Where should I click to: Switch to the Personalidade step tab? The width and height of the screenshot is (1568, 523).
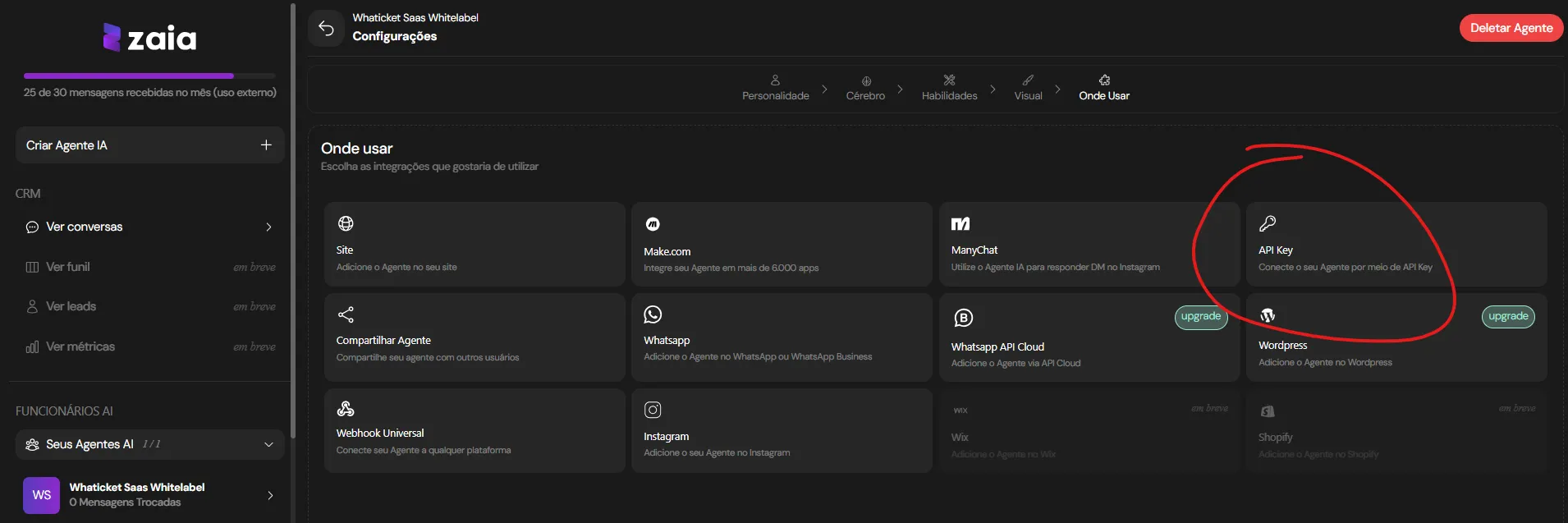pyautogui.click(x=775, y=88)
